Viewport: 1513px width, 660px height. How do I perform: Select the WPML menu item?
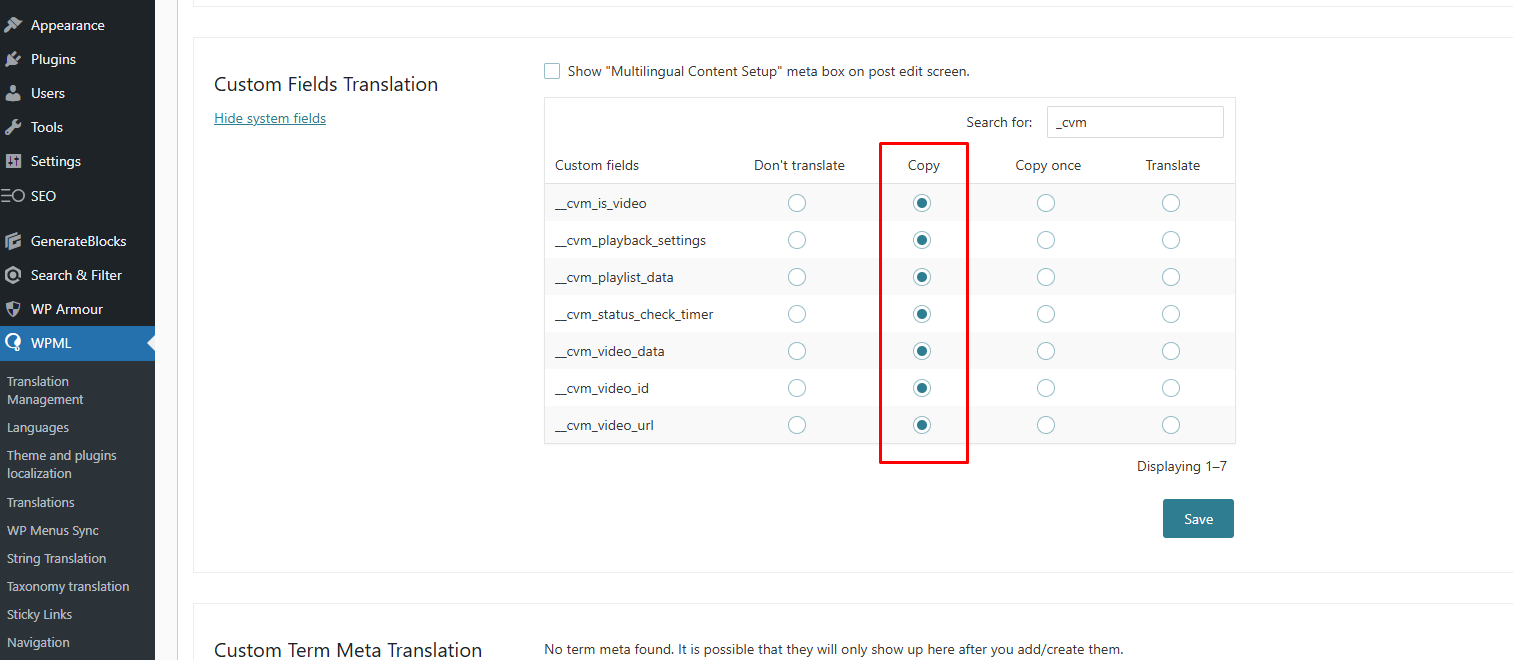click(x=77, y=343)
